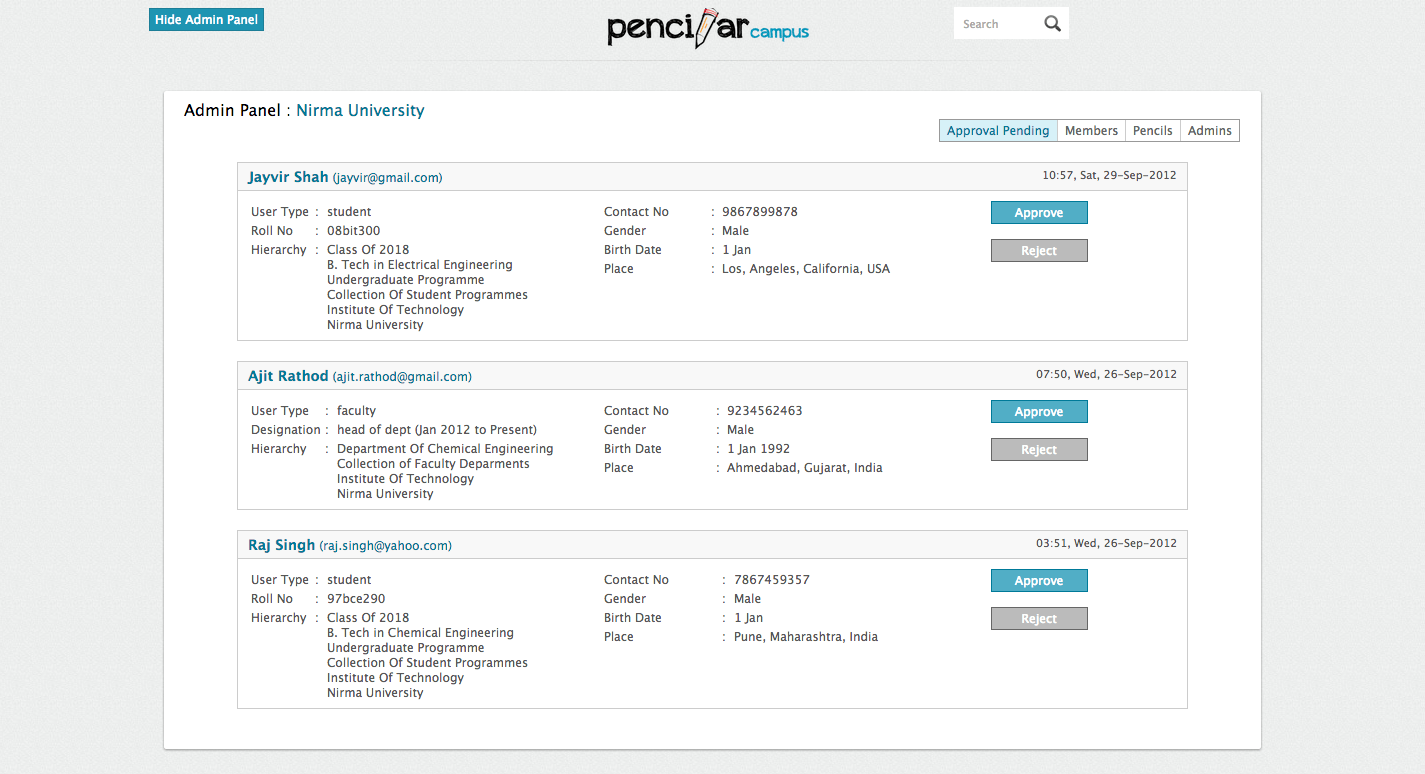Switch to the Admins tab
1425x774 pixels.
click(1209, 131)
